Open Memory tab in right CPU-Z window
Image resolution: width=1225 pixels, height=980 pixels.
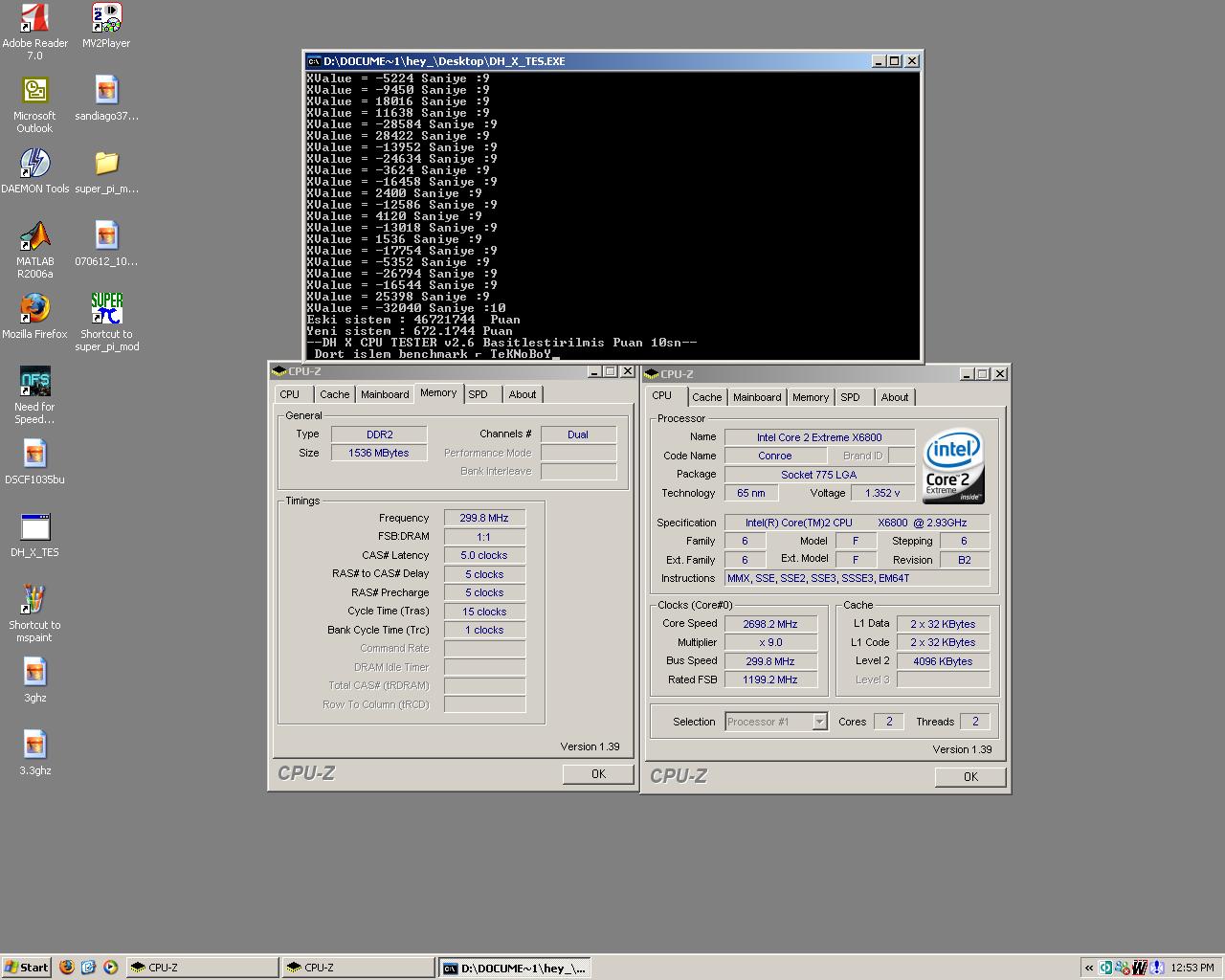click(x=811, y=397)
